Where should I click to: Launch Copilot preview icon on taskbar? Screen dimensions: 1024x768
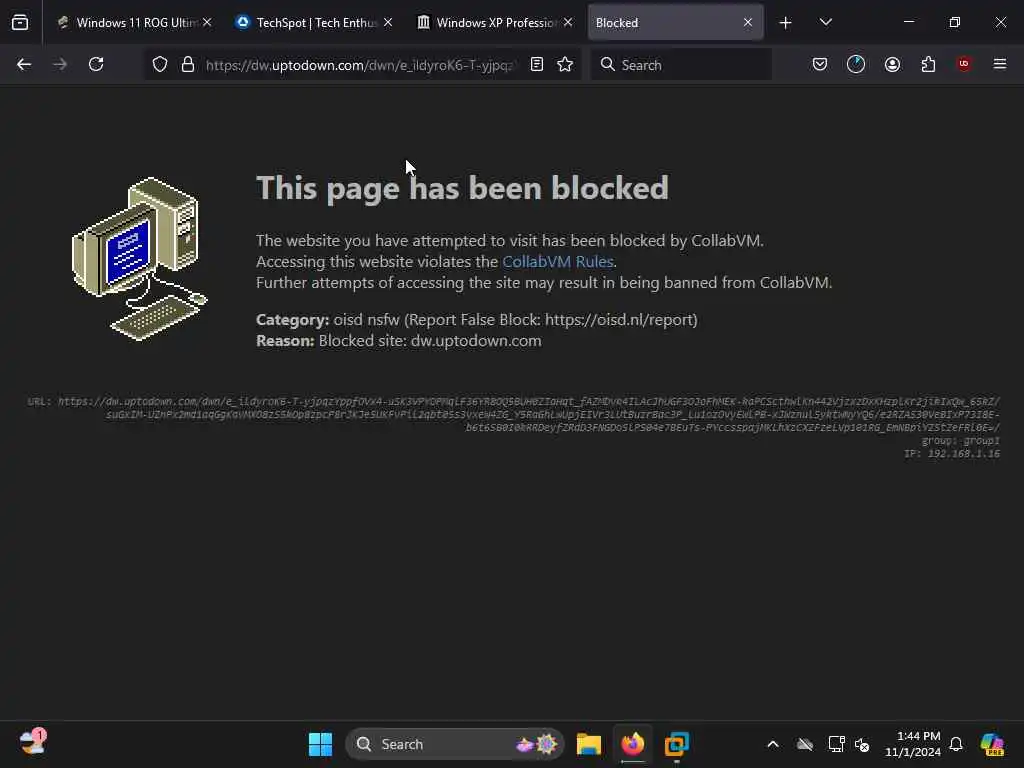click(992, 744)
